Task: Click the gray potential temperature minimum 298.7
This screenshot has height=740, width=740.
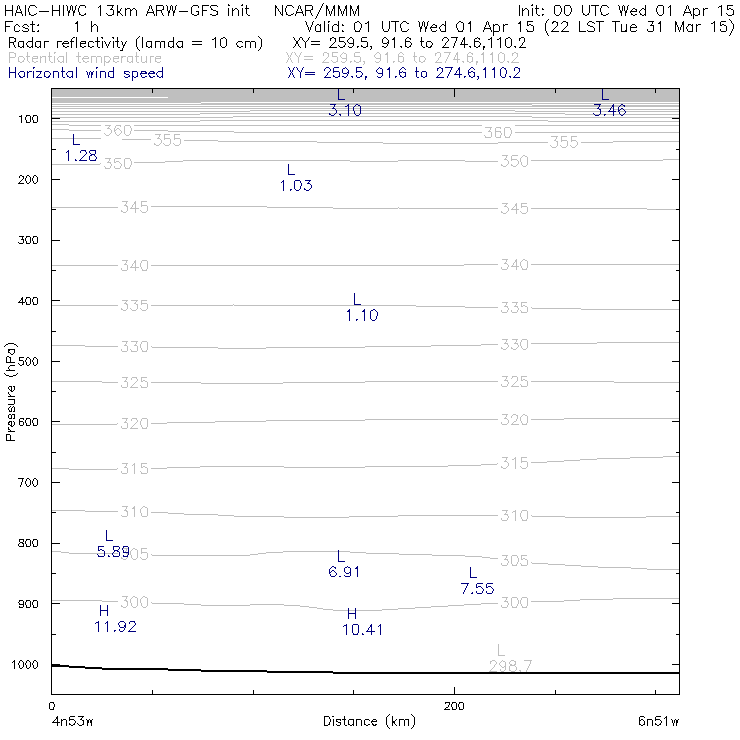Action: coord(510,666)
